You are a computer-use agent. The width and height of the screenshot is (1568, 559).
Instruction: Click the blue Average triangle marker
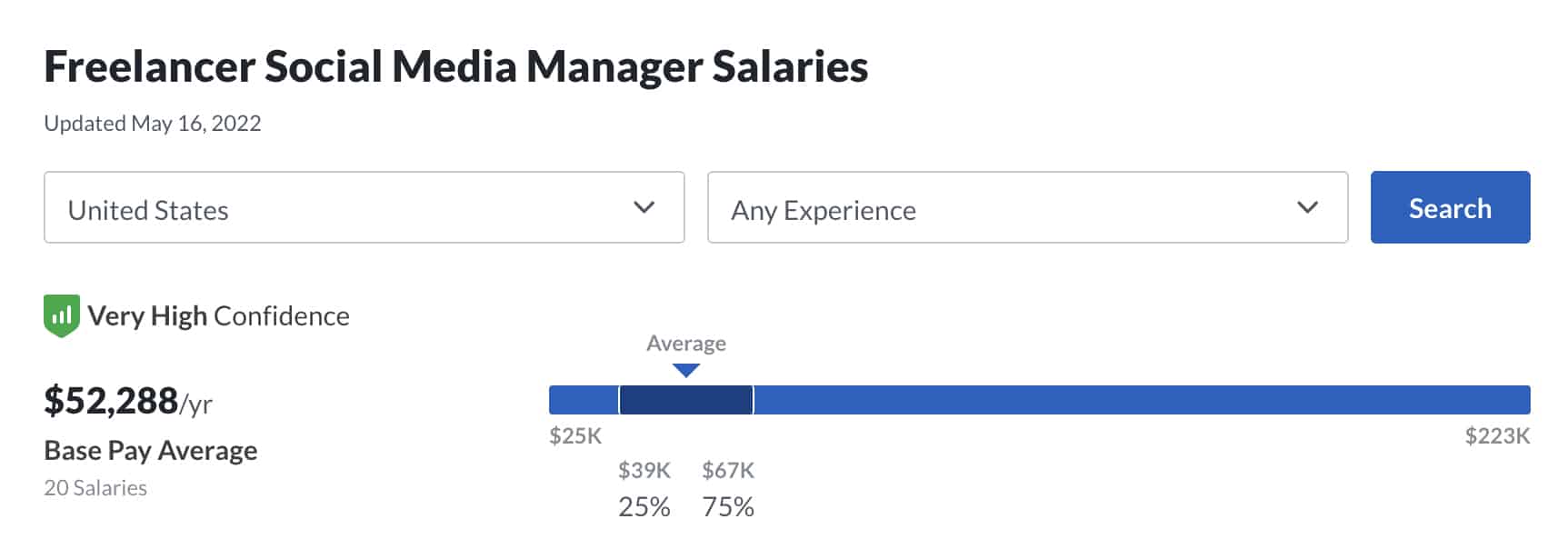(x=686, y=370)
